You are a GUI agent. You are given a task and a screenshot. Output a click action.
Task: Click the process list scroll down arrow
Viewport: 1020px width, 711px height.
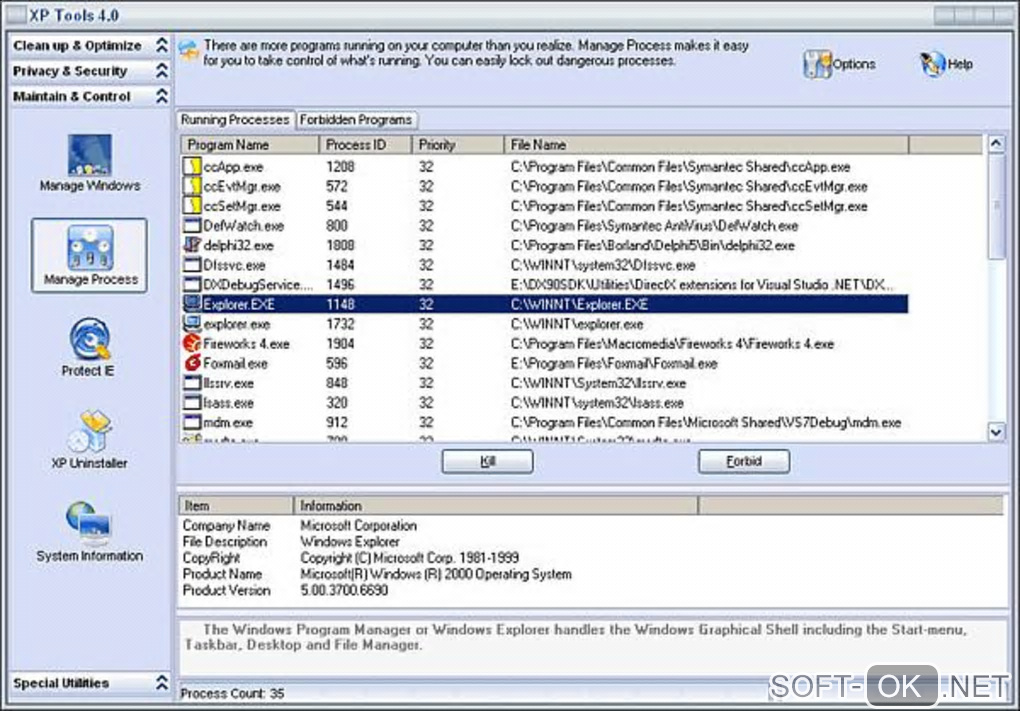click(x=996, y=431)
